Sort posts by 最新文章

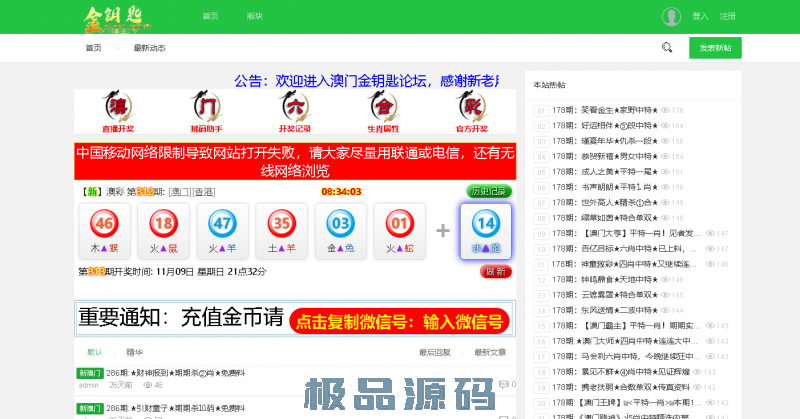click(x=490, y=352)
